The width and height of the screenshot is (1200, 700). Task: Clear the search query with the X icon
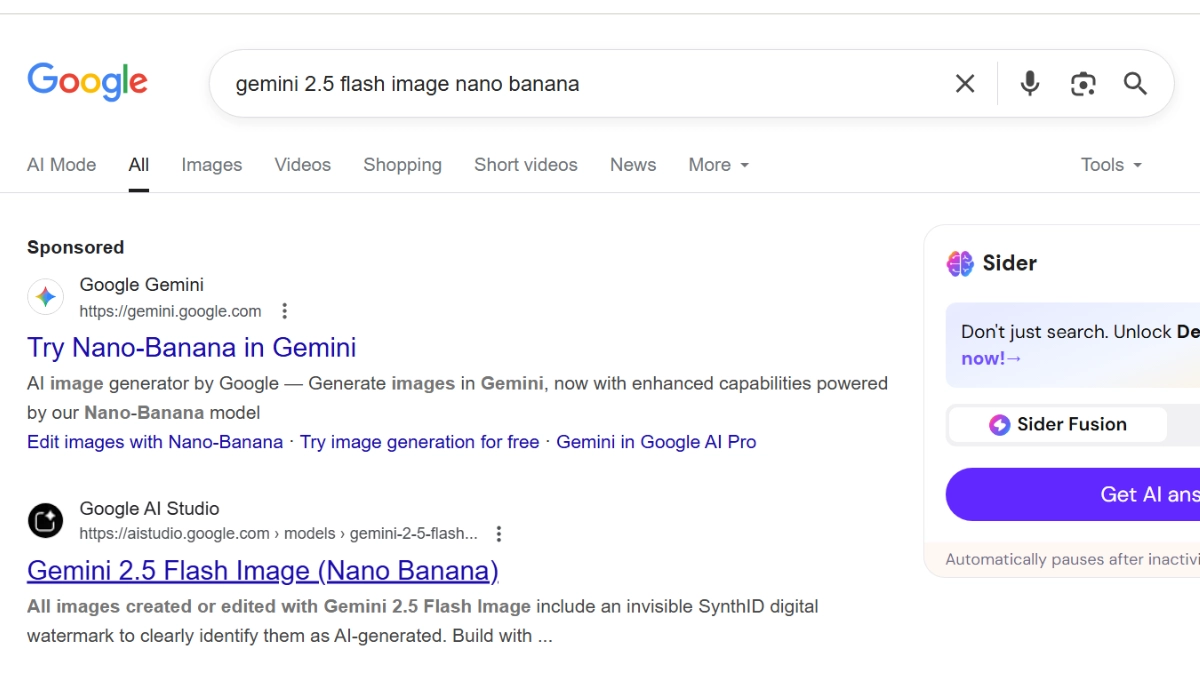tap(964, 84)
